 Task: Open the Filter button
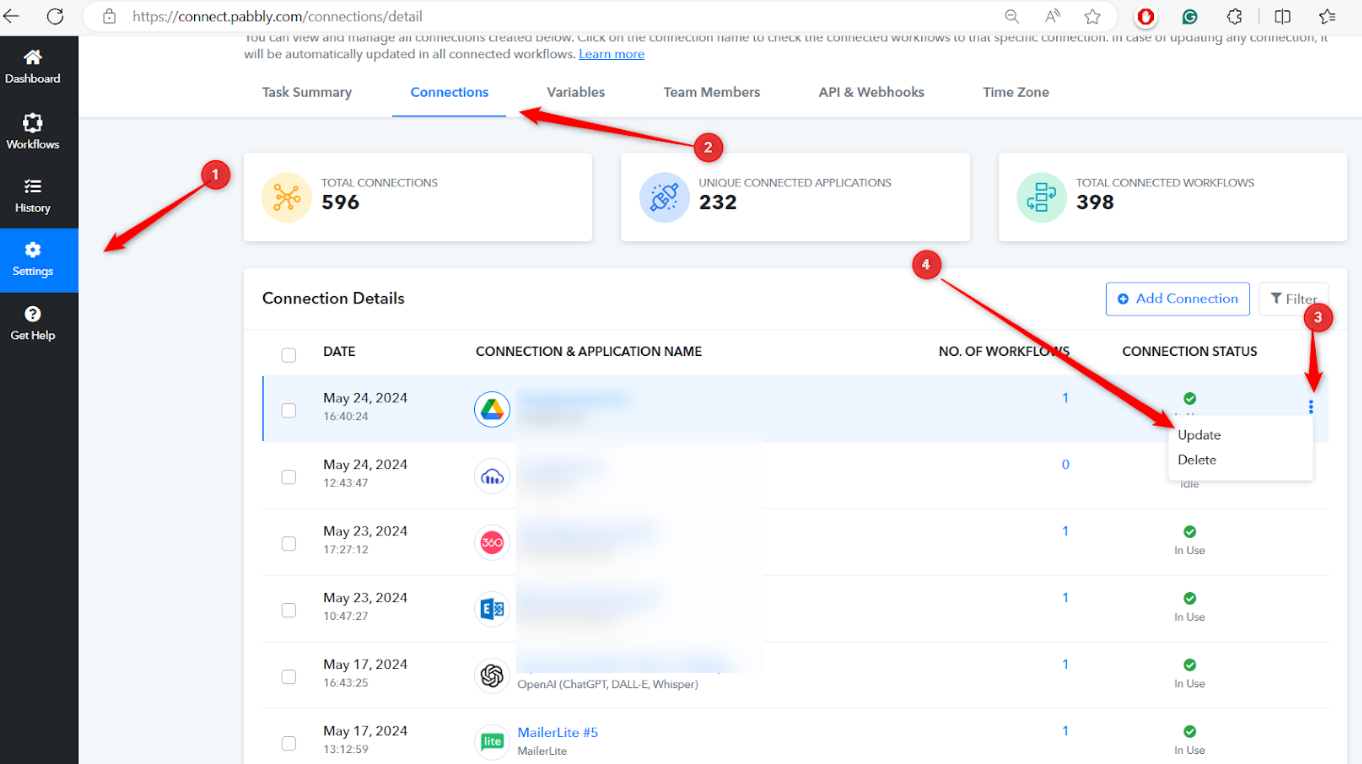coord(1294,298)
